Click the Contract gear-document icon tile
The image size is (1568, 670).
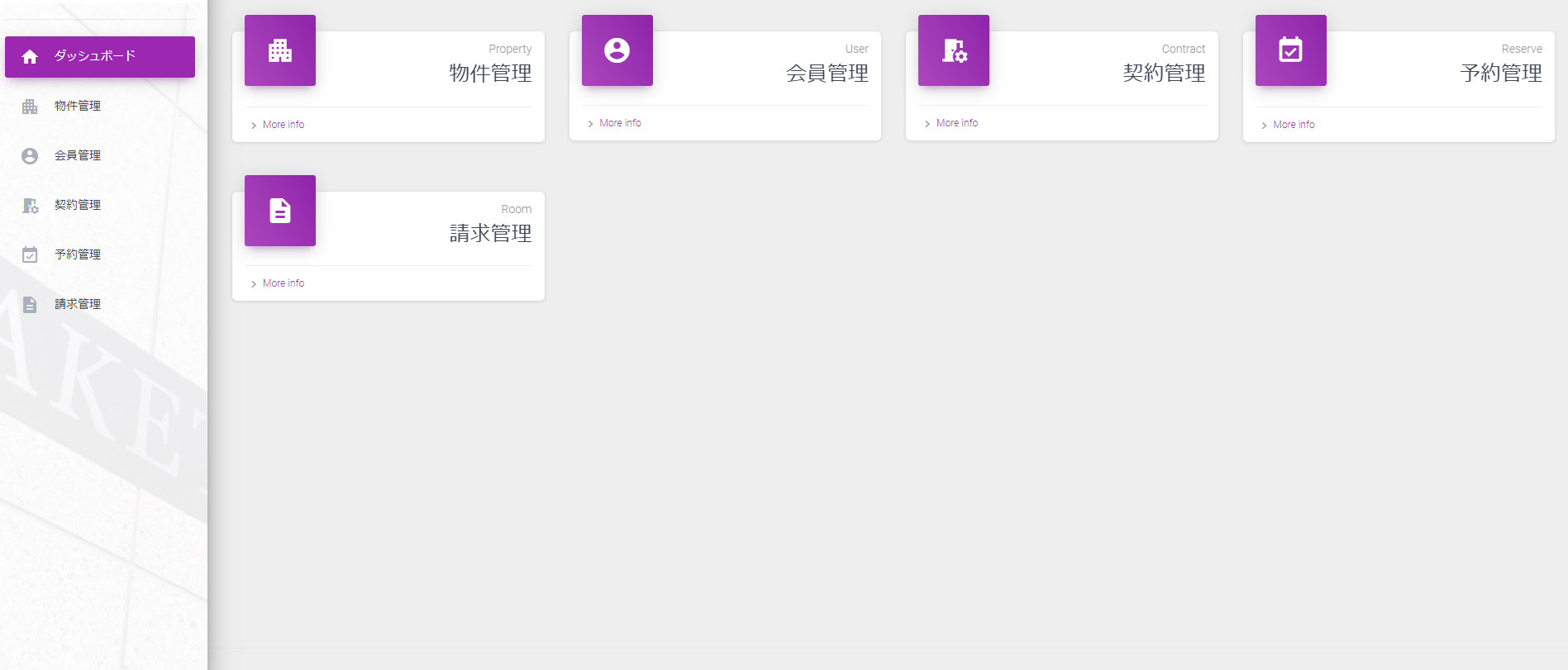point(954,50)
